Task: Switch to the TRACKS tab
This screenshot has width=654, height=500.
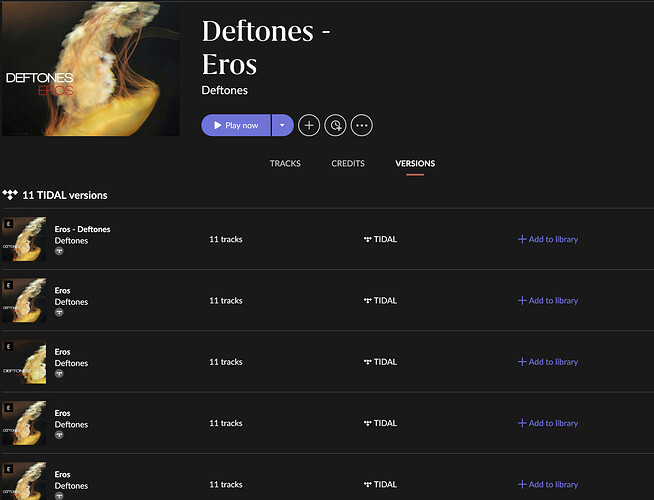Action: tap(285, 163)
